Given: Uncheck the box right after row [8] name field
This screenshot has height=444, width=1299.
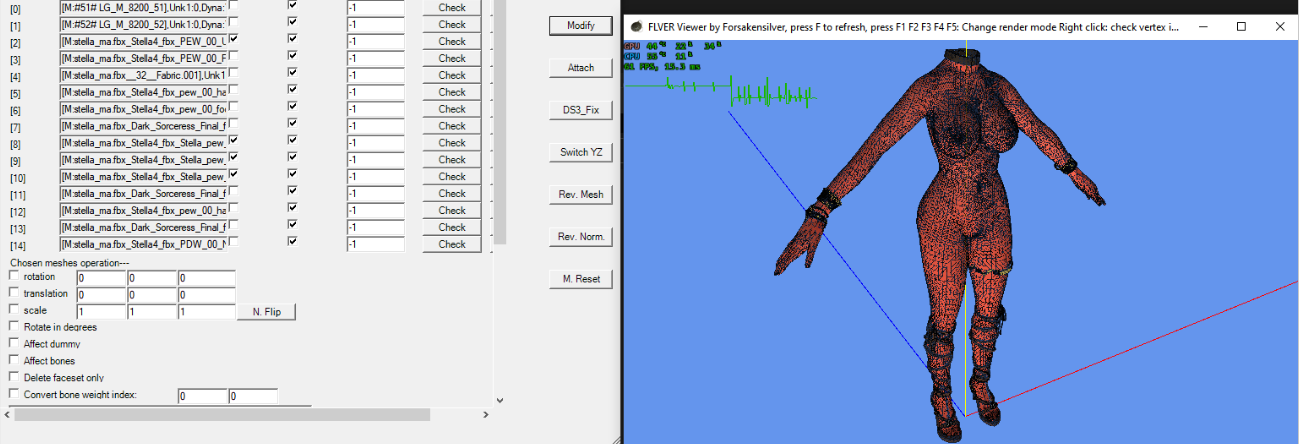Looking at the screenshot, I should tap(233, 140).
